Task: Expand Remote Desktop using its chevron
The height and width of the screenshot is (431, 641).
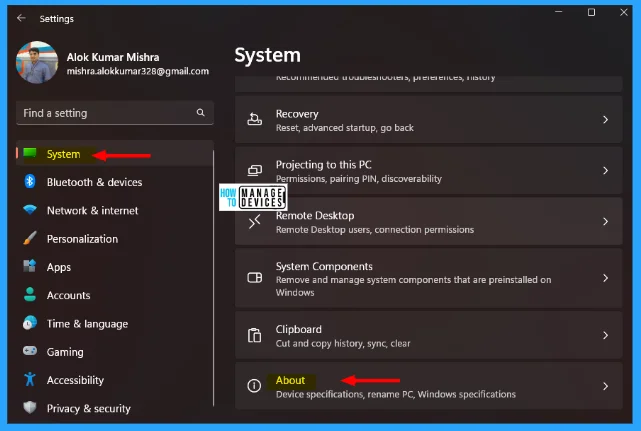Action: 605,221
